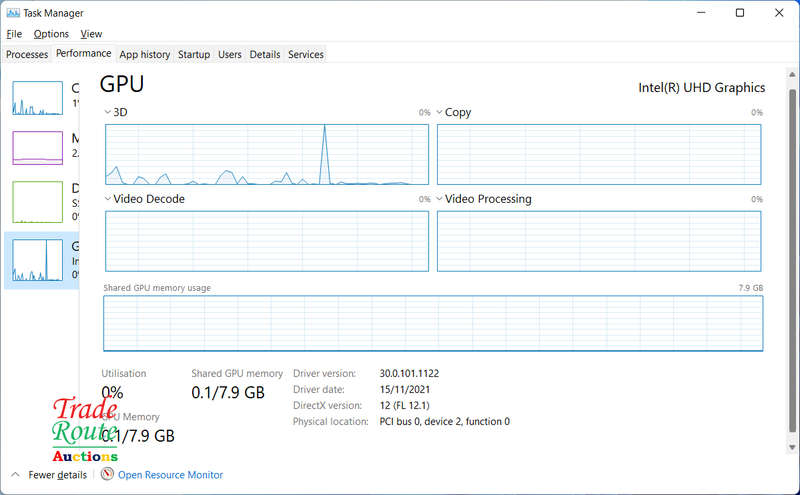Click the Task Manager app icon in title bar

coord(12,13)
